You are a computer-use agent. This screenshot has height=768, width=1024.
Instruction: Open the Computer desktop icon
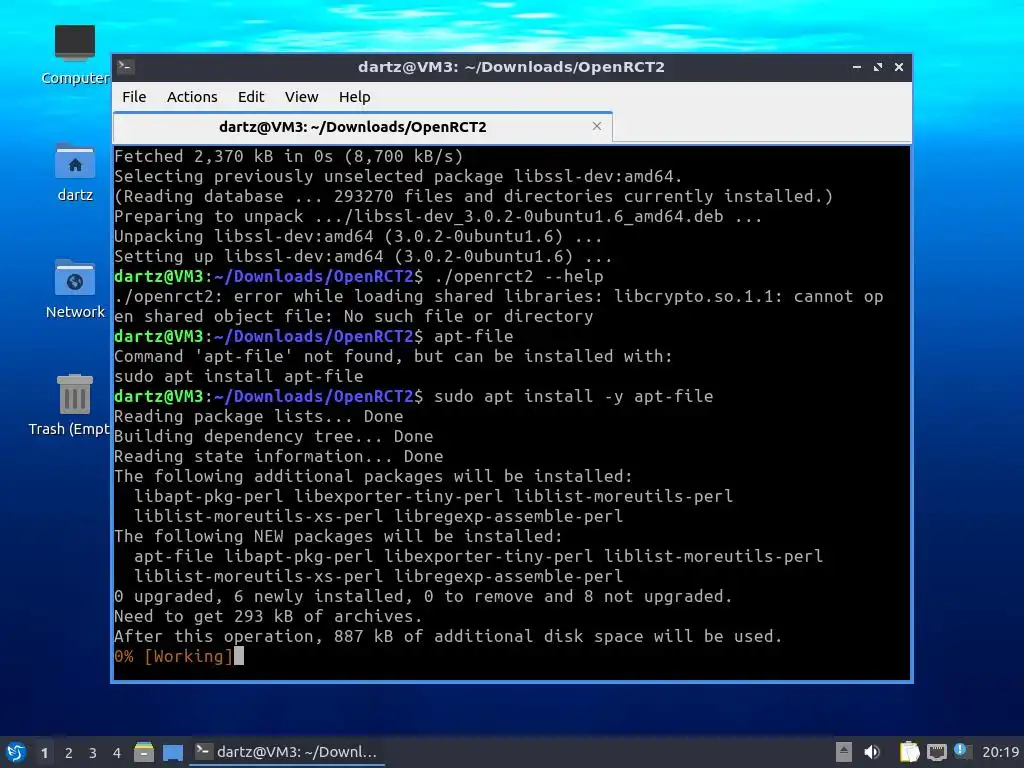[74, 55]
